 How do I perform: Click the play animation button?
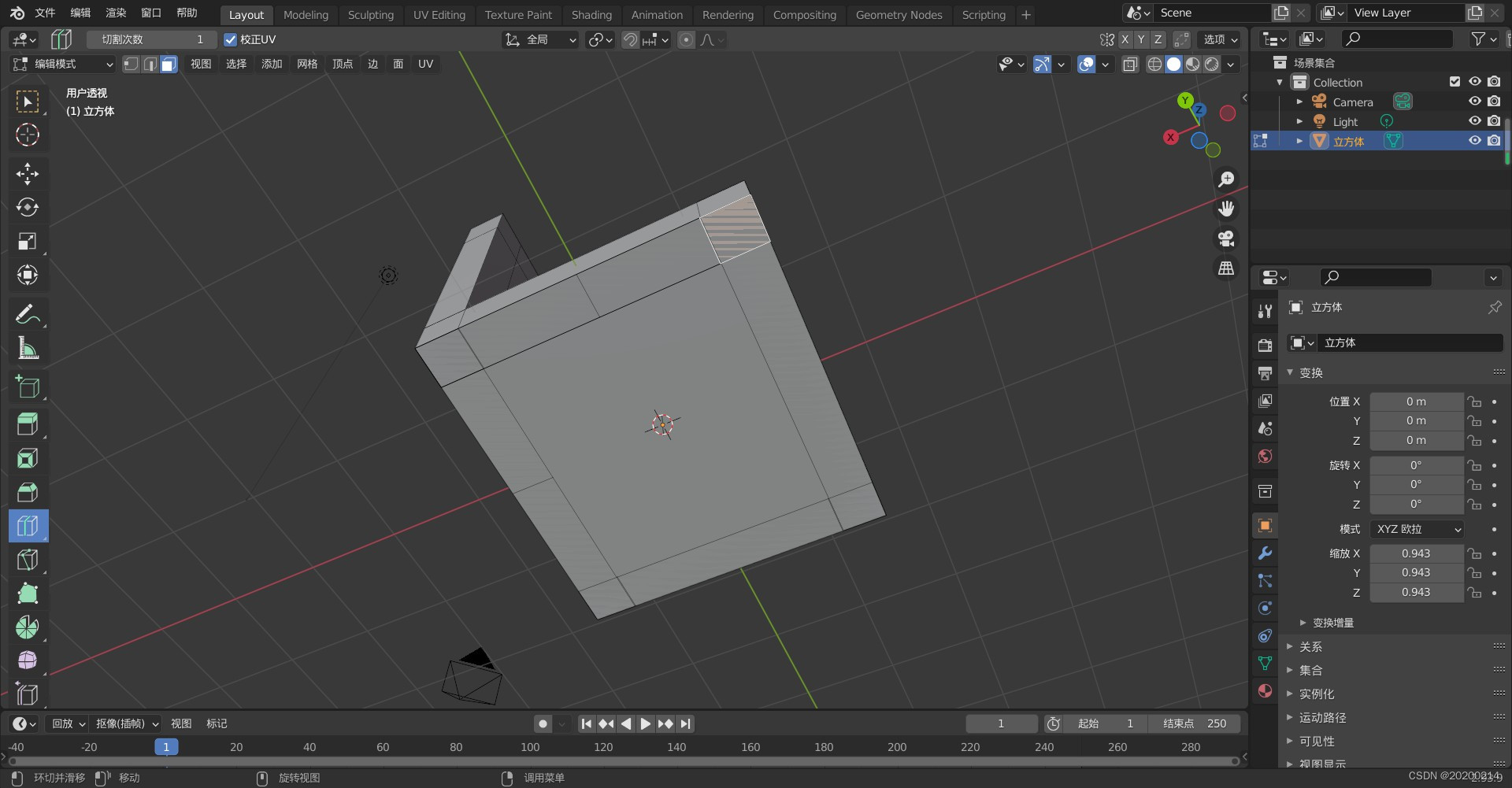coord(646,723)
